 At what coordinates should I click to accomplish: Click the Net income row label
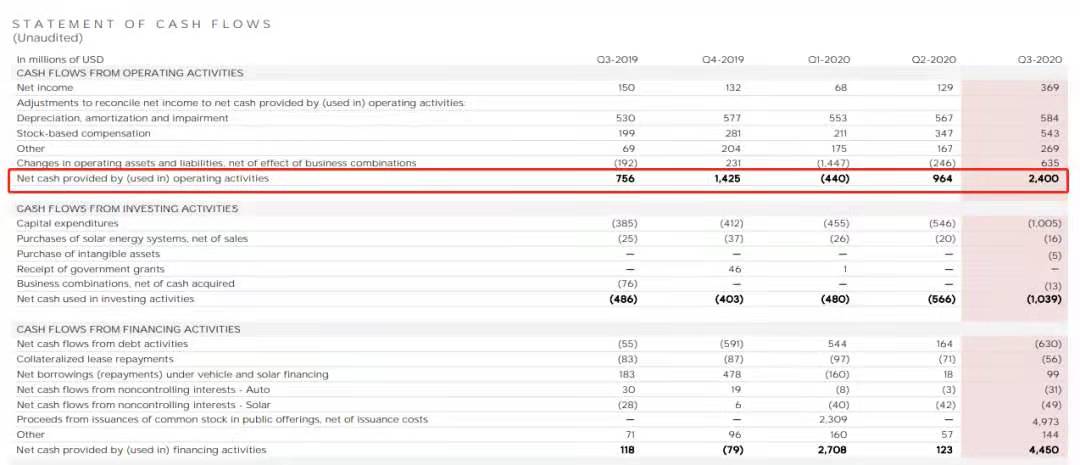[x=45, y=88]
